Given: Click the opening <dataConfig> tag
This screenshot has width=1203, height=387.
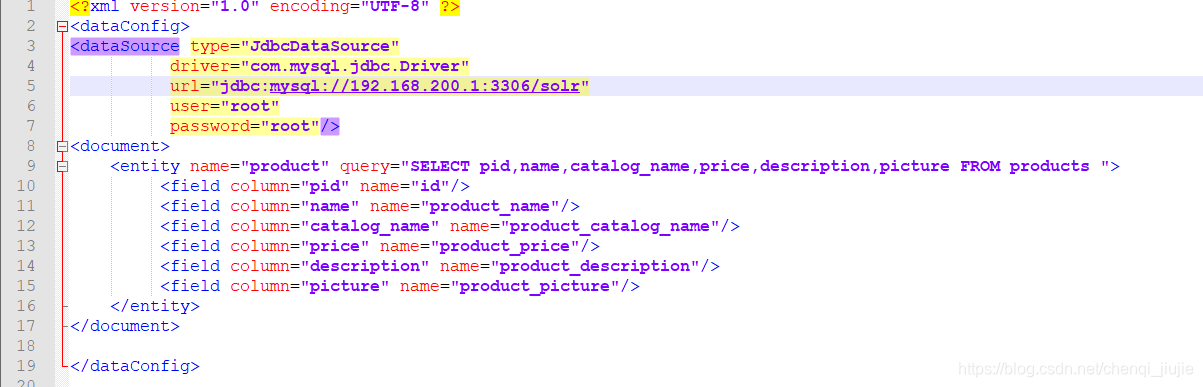Looking at the screenshot, I should point(130,26).
